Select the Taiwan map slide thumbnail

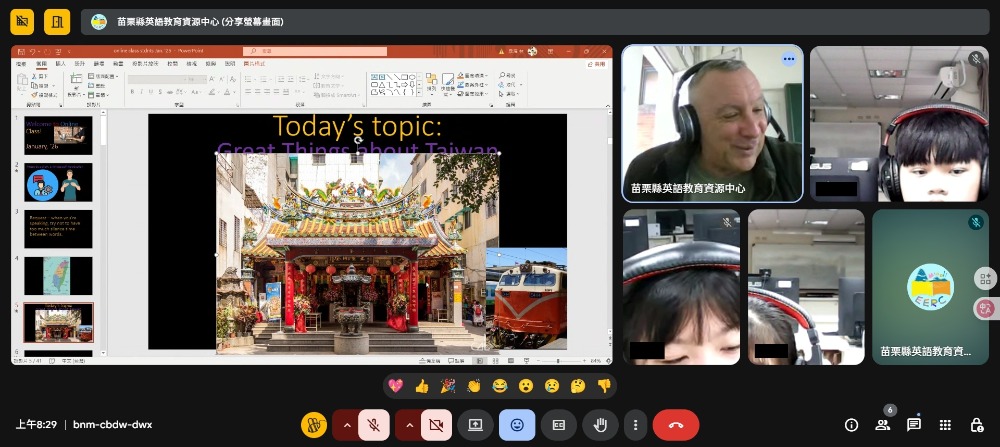point(58,276)
